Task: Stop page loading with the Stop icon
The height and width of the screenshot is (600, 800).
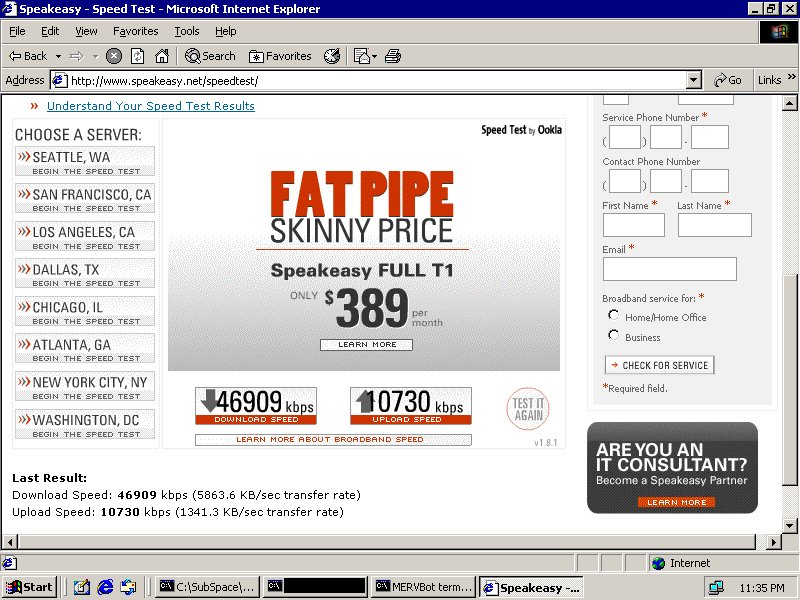Action: click(114, 56)
